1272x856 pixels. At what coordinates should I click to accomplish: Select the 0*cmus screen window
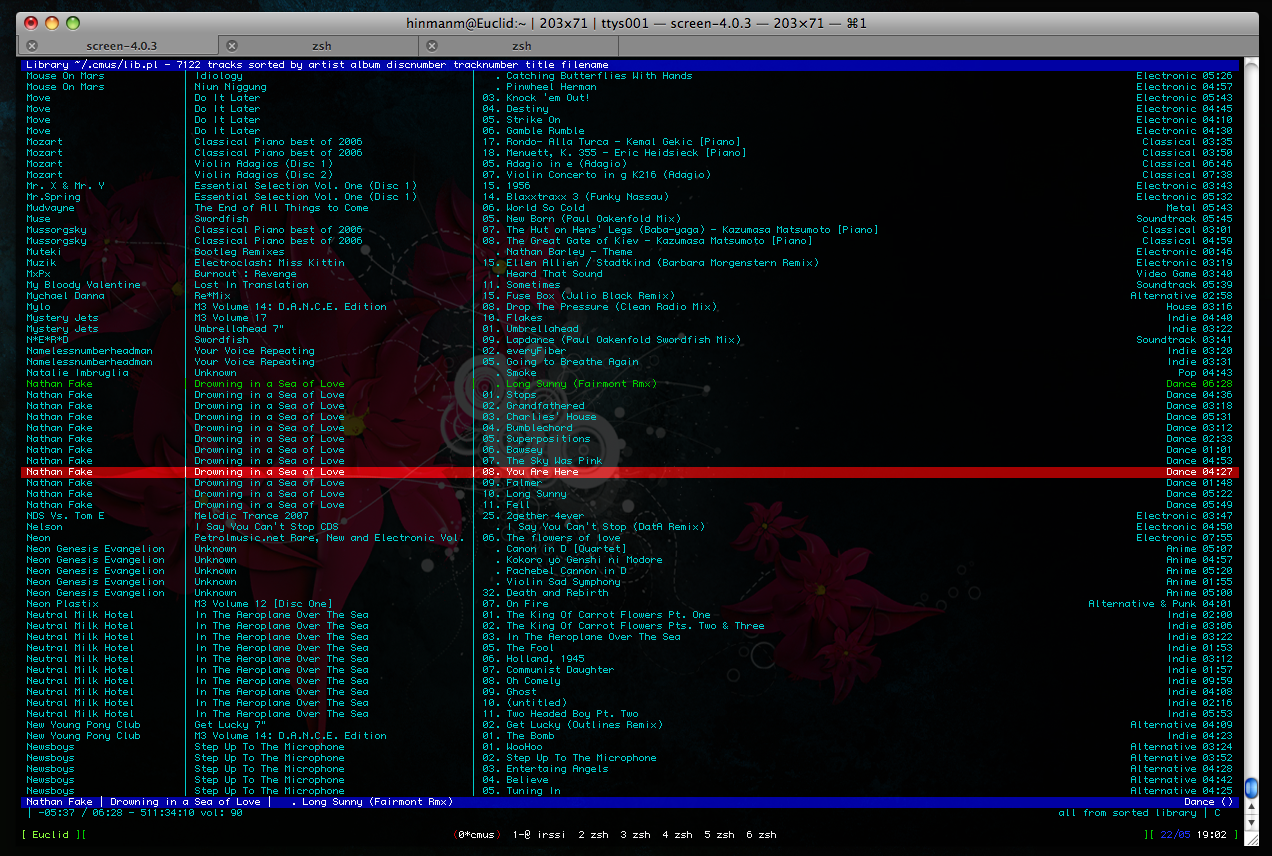click(477, 834)
